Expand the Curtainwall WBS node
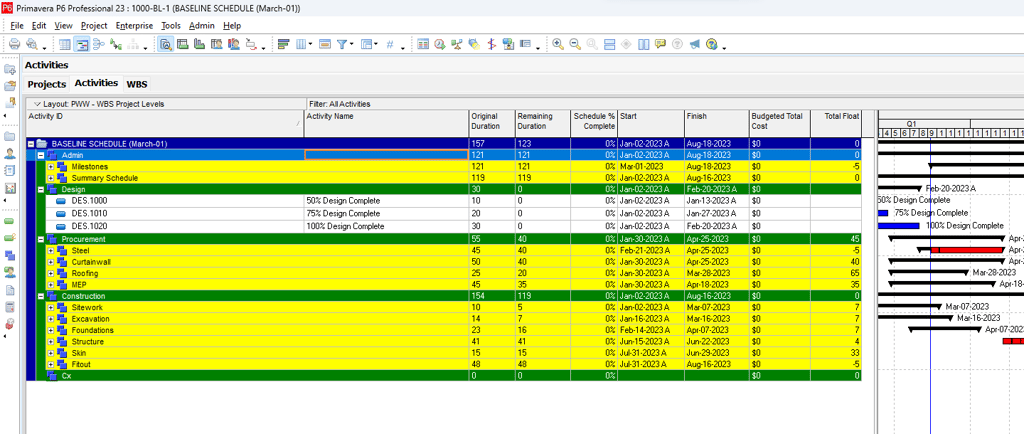Screen dimensions: 1024x434 [x=50, y=262]
